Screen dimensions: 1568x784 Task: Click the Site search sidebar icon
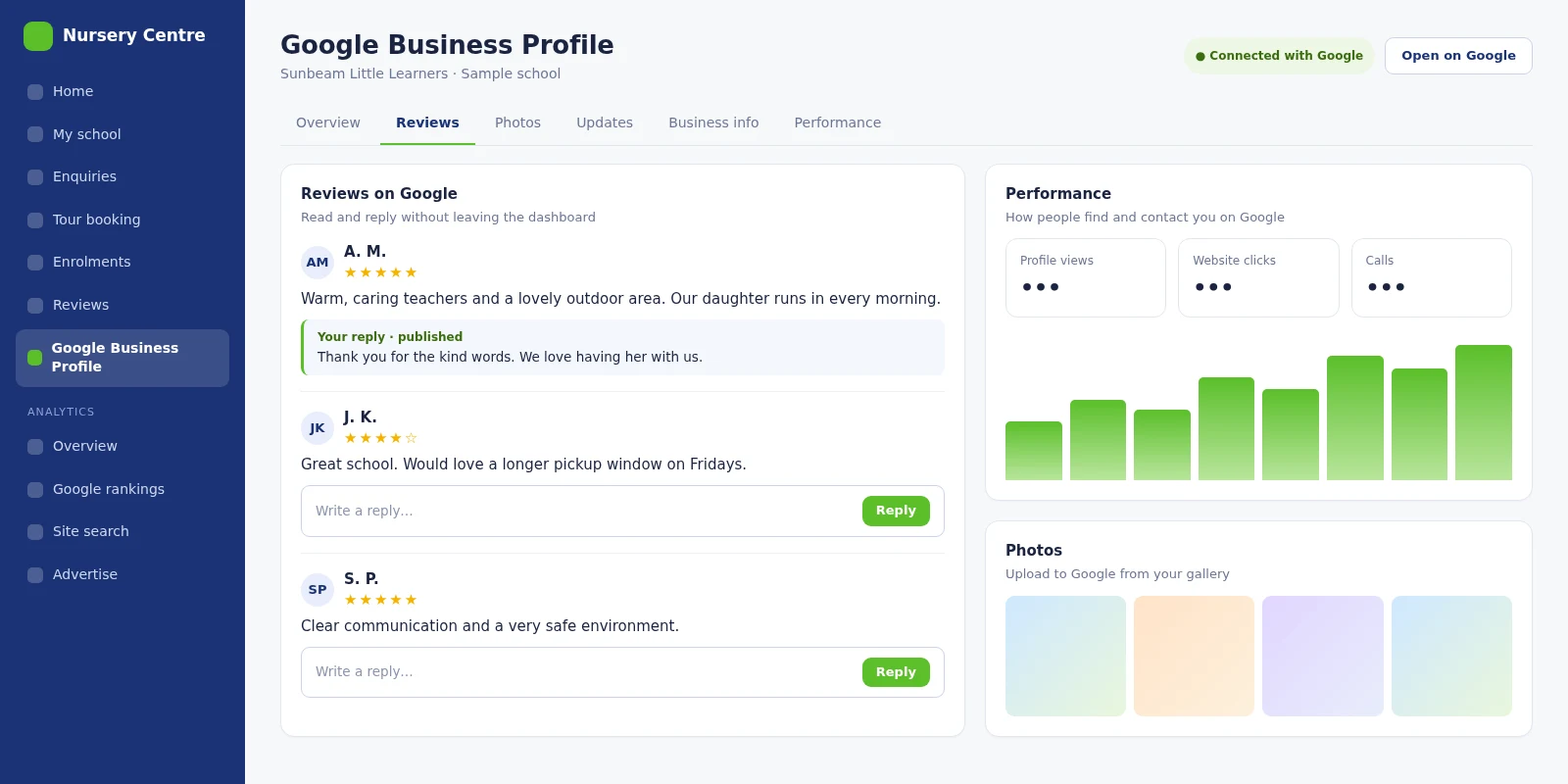[35, 532]
